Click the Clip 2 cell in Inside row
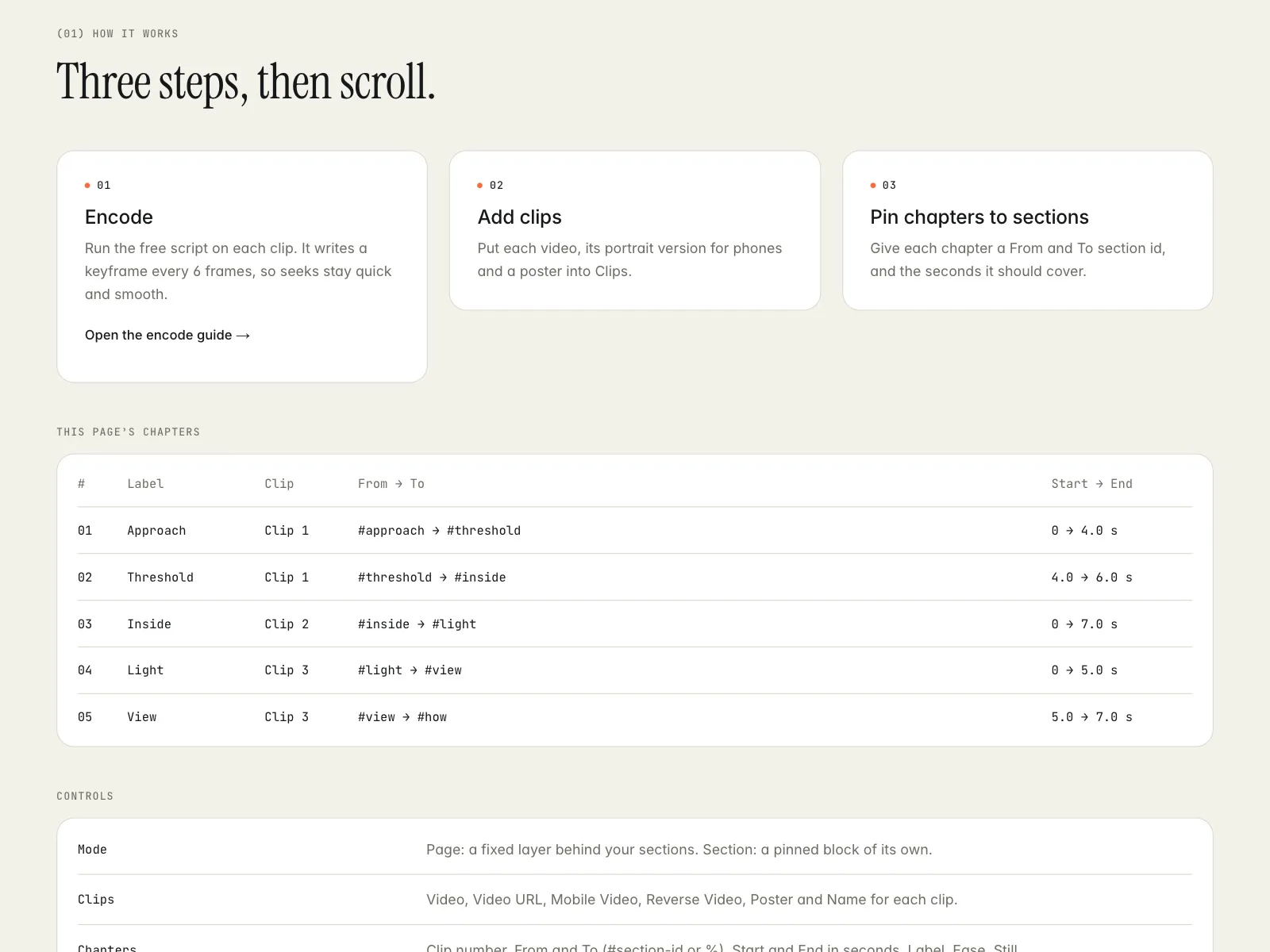The image size is (1270, 952). 287,624
